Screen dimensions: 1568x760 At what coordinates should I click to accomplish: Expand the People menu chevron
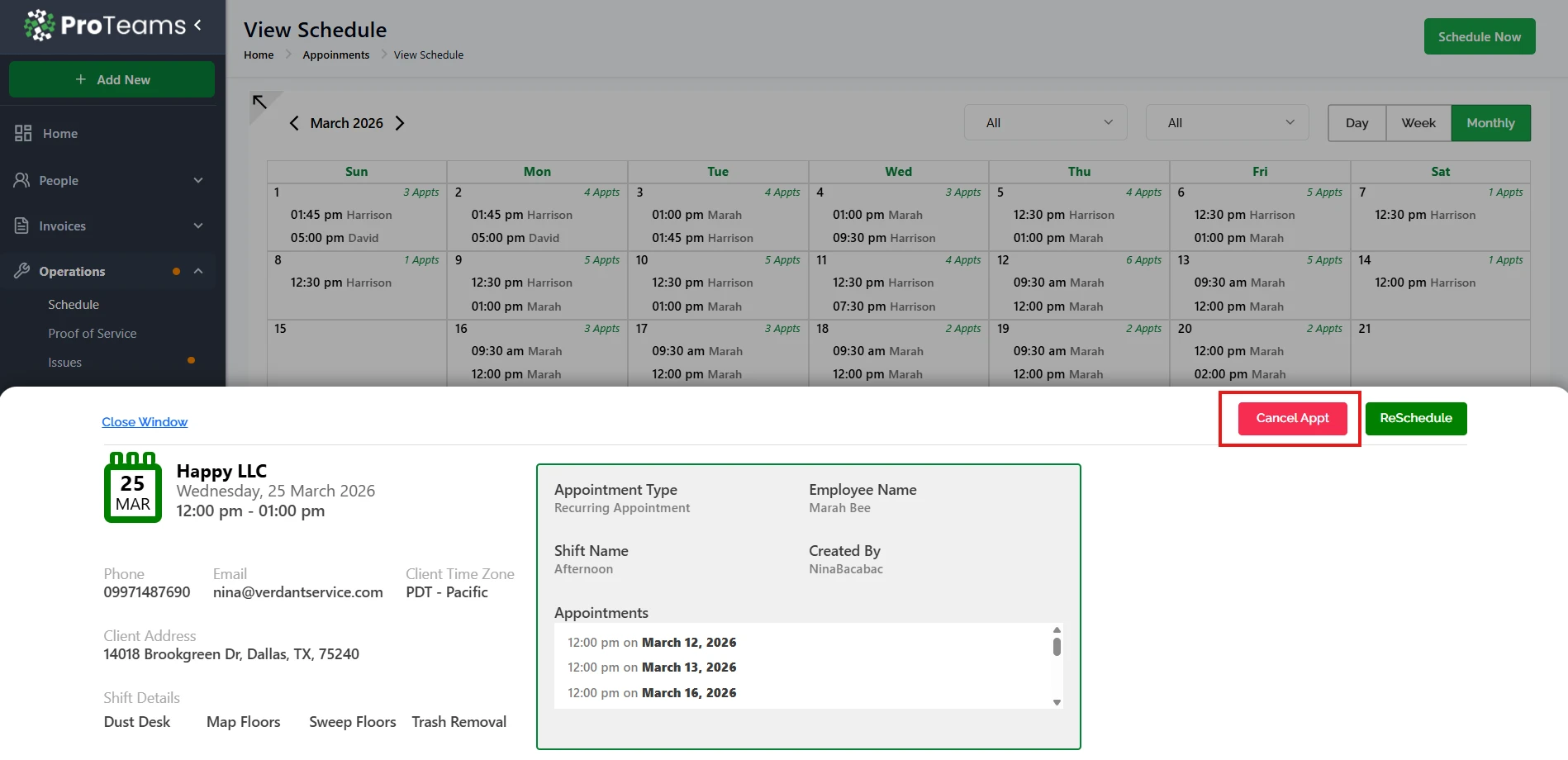click(x=198, y=180)
